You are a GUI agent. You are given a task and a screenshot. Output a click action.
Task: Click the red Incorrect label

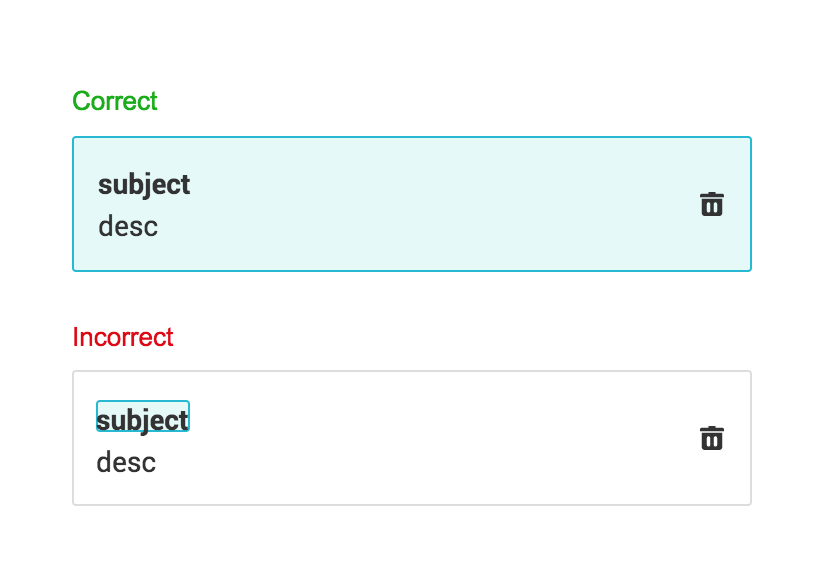pyautogui.click(x=123, y=337)
